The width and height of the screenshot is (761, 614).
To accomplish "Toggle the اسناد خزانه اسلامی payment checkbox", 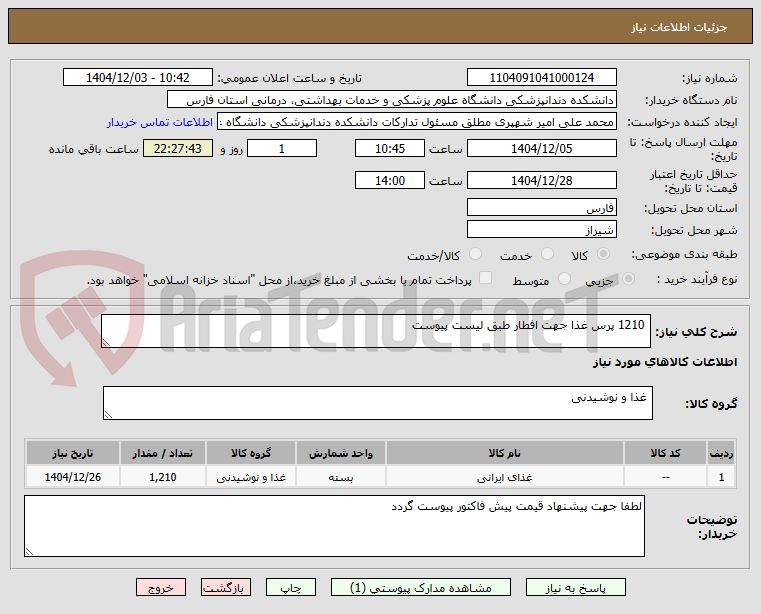I will tap(485, 278).
